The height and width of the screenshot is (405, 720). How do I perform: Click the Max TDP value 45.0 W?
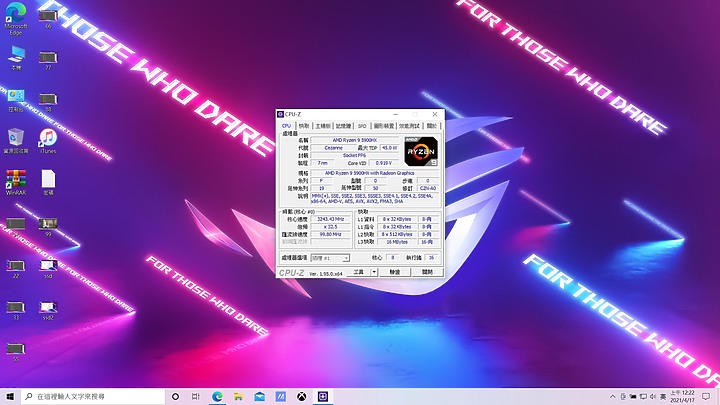click(389, 148)
